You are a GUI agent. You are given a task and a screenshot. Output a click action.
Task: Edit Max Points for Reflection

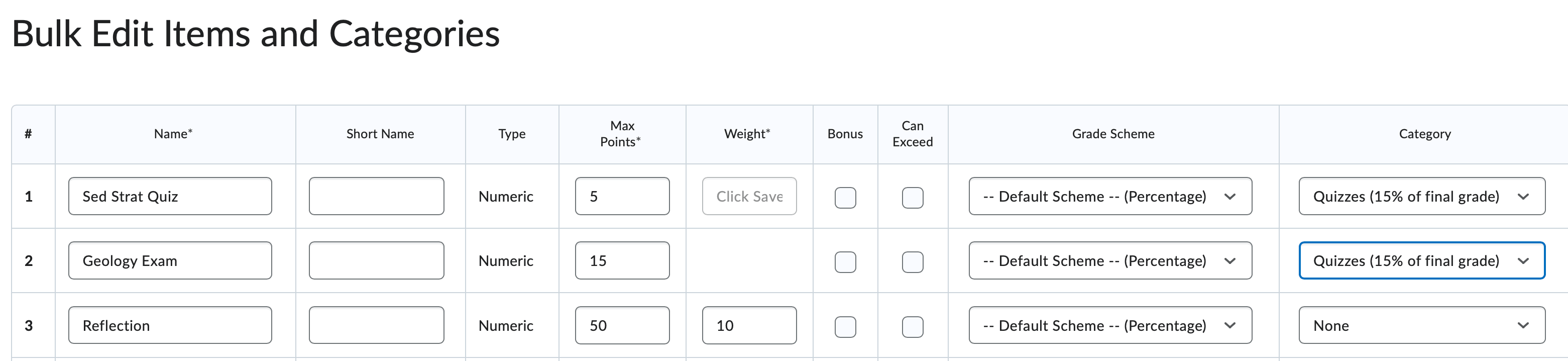point(621,325)
